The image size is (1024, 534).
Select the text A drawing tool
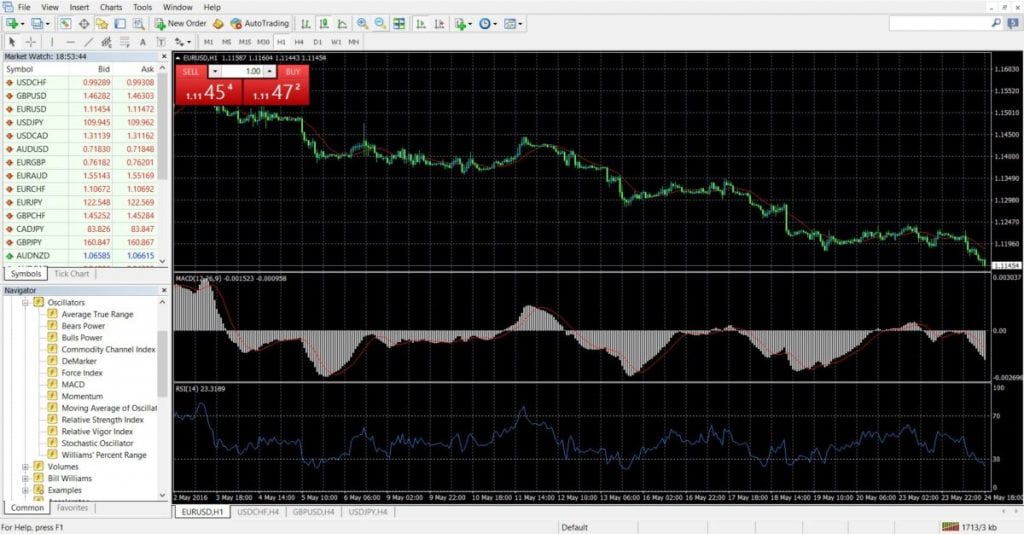pos(142,42)
